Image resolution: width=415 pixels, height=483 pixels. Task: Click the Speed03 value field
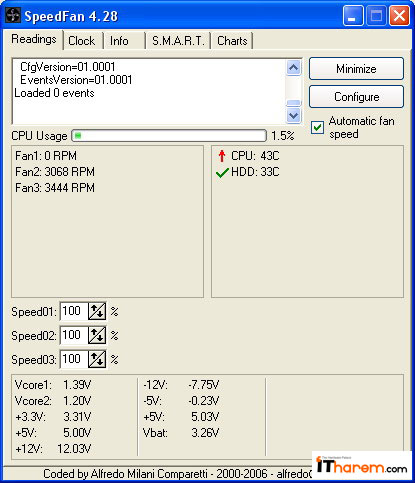74,359
